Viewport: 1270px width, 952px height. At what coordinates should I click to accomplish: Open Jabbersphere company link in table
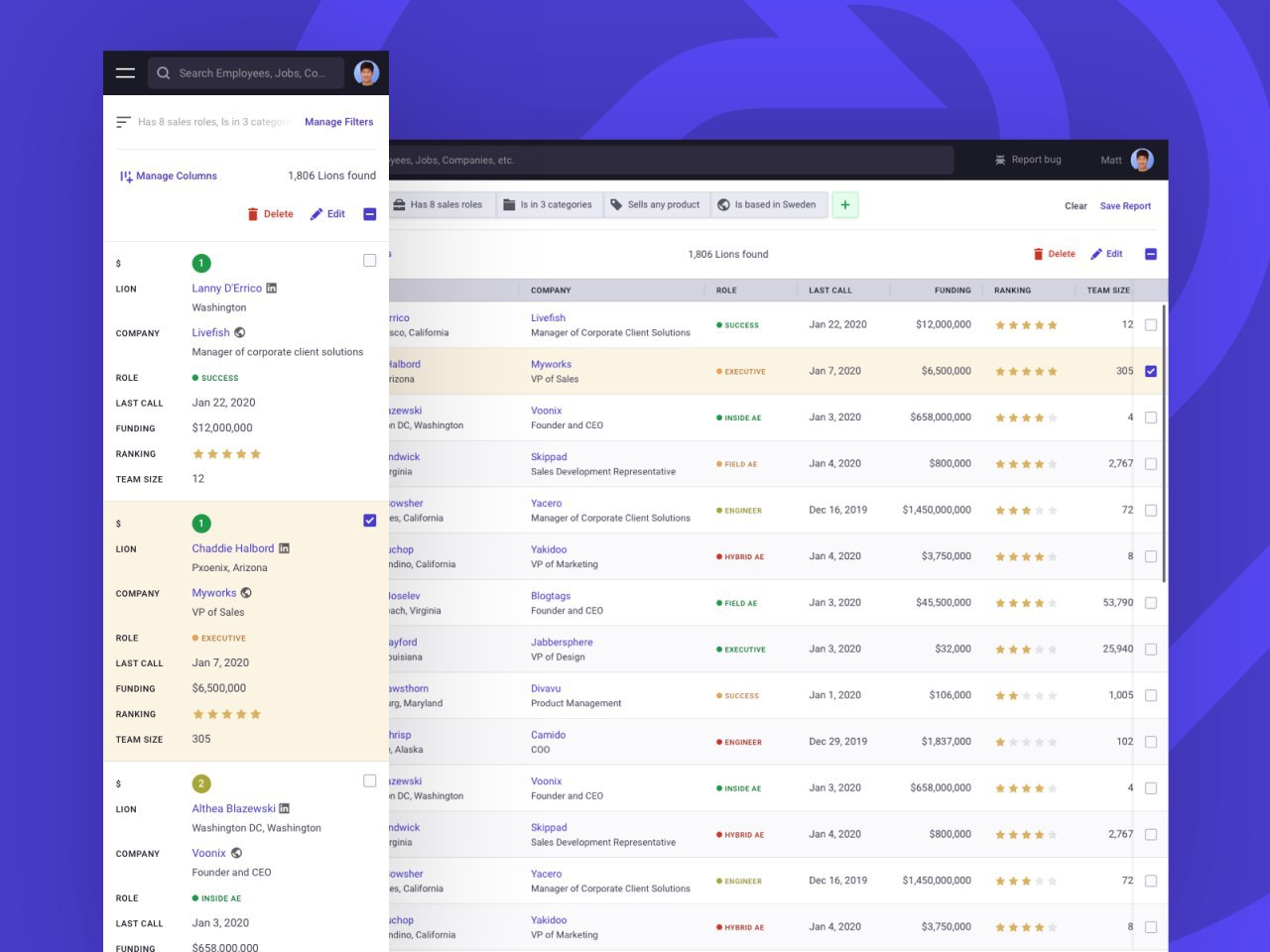coord(562,643)
